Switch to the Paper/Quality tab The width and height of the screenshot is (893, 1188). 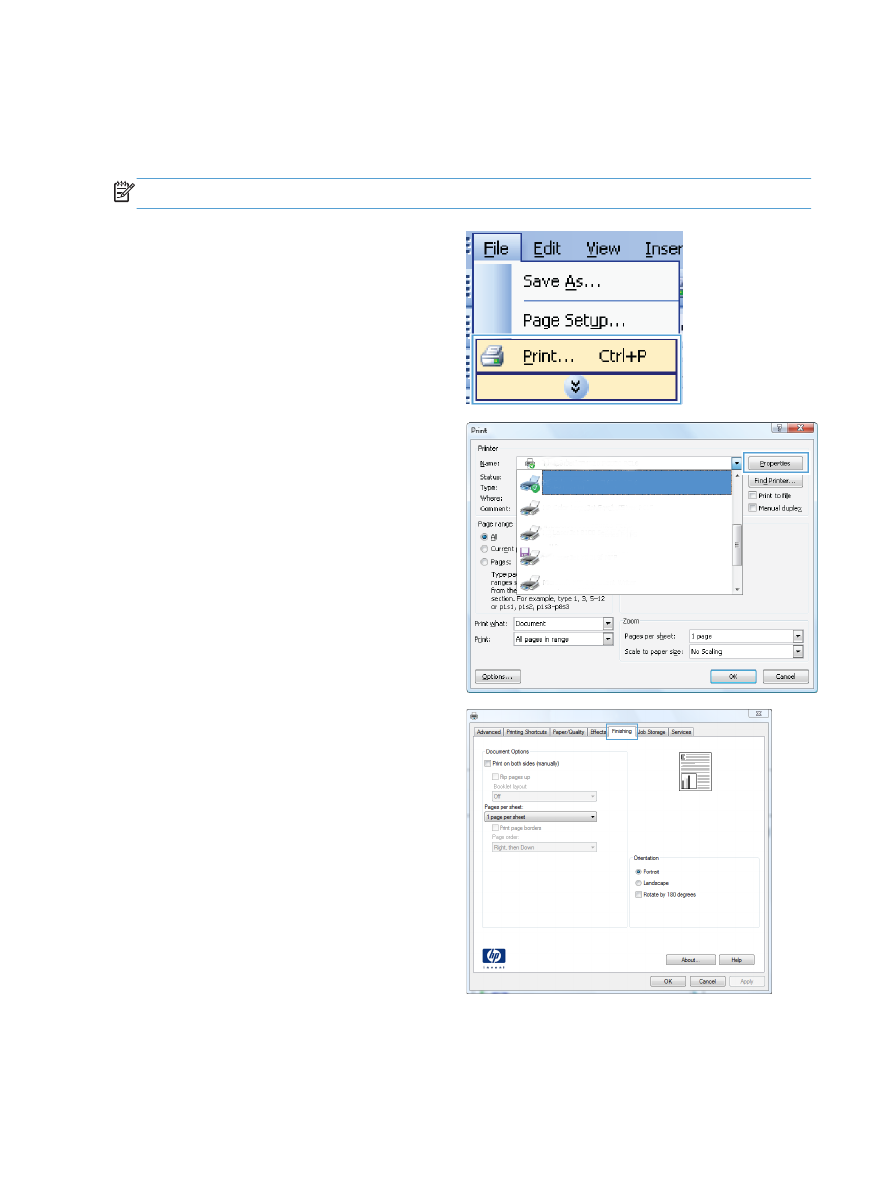[x=569, y=732]
